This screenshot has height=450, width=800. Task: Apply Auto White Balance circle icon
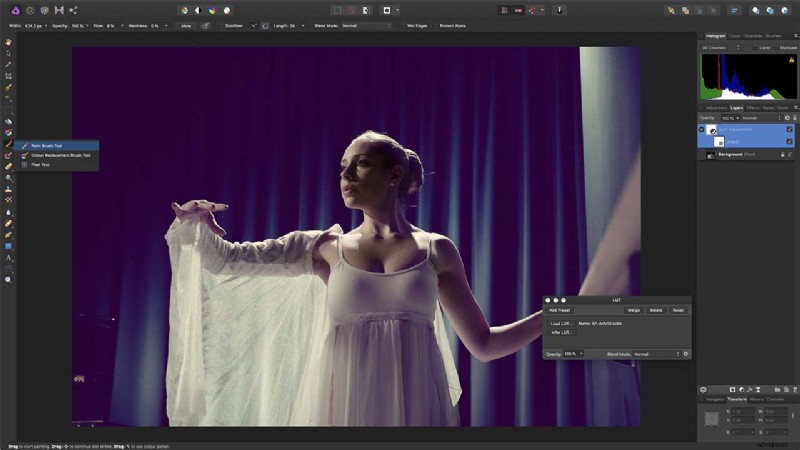point(227,10)
